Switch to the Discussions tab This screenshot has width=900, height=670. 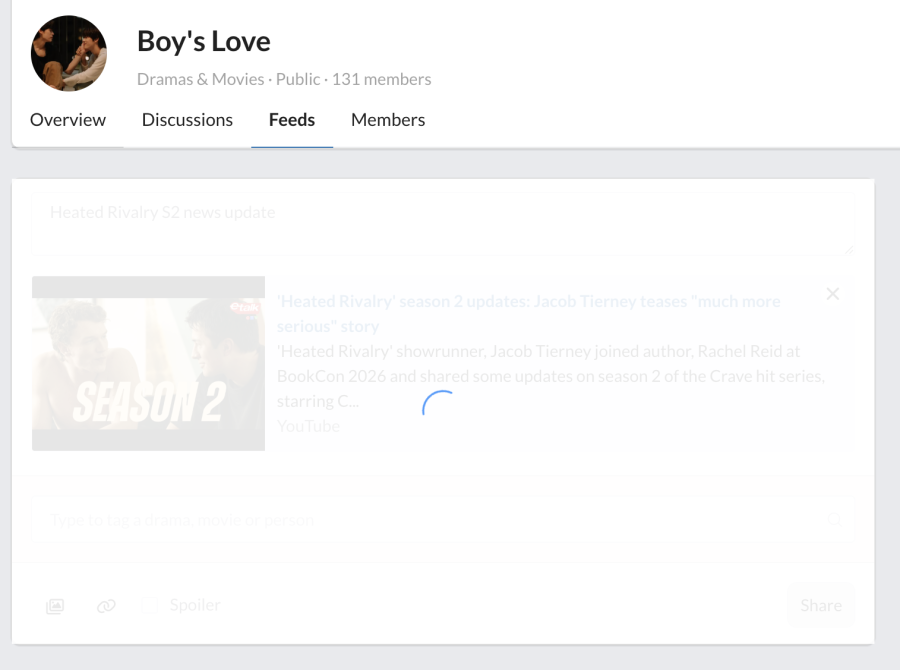187,120
